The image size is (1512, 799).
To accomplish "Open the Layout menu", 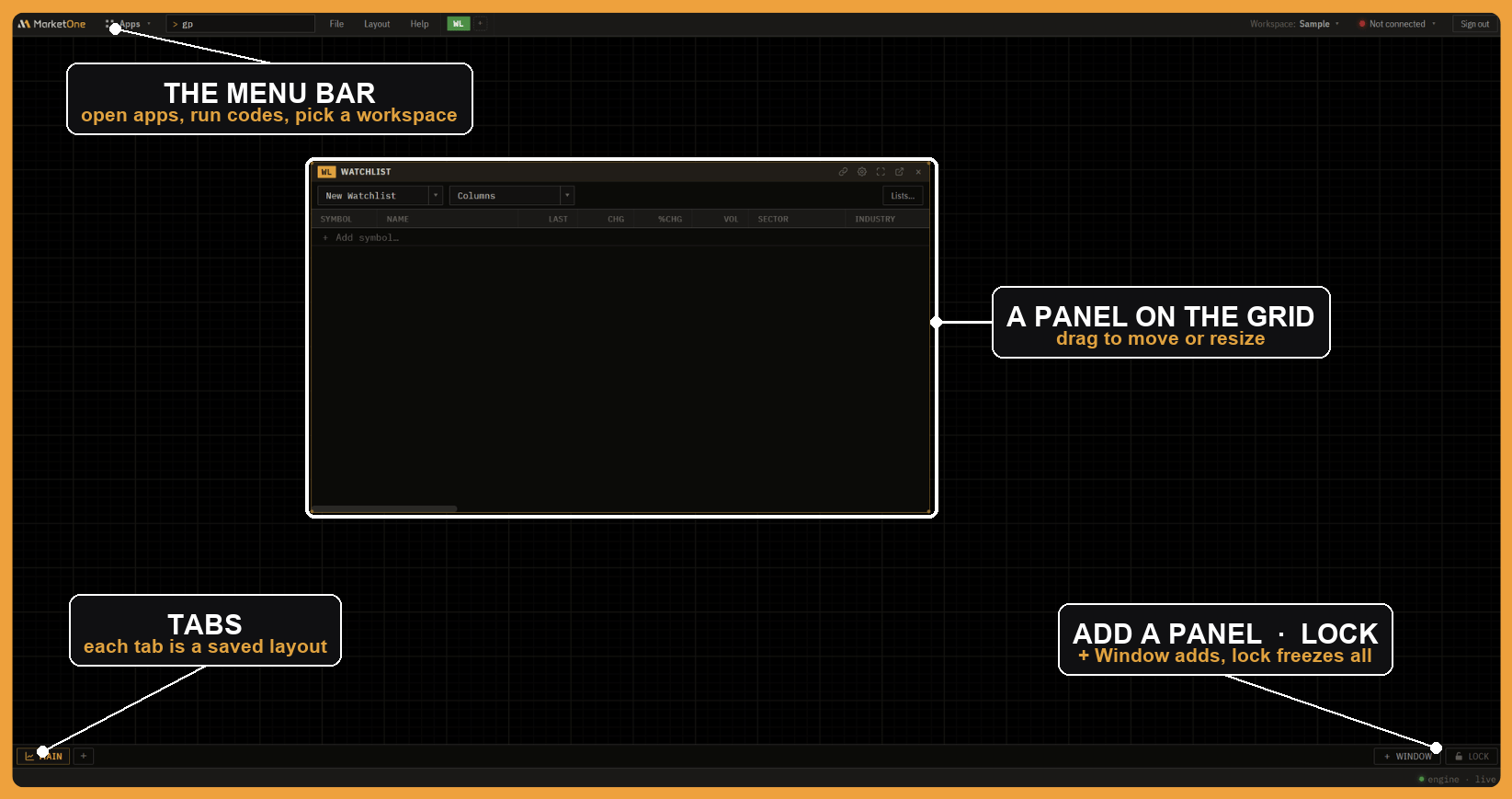I will (x=377, y=24).
